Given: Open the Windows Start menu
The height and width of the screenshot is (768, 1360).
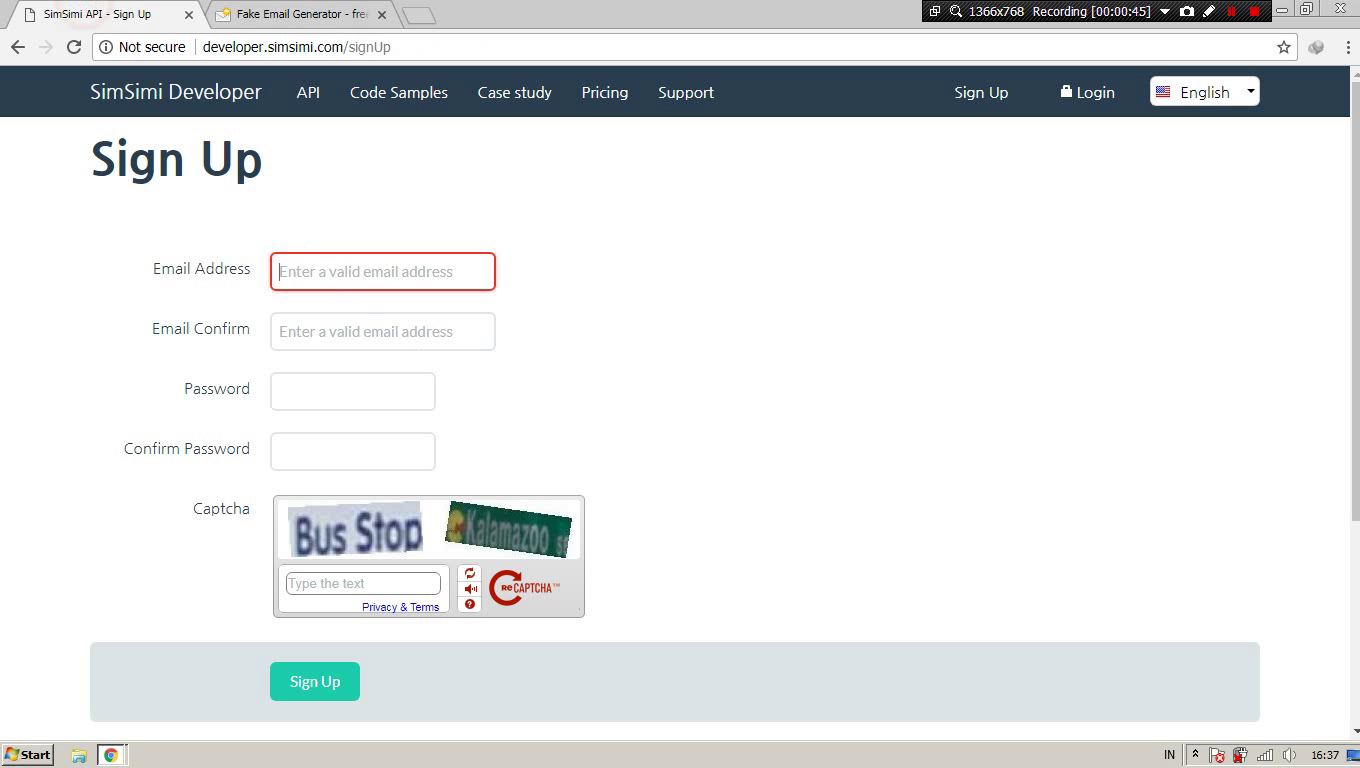Looking at the screenshot, I should (x=28, y=755).
